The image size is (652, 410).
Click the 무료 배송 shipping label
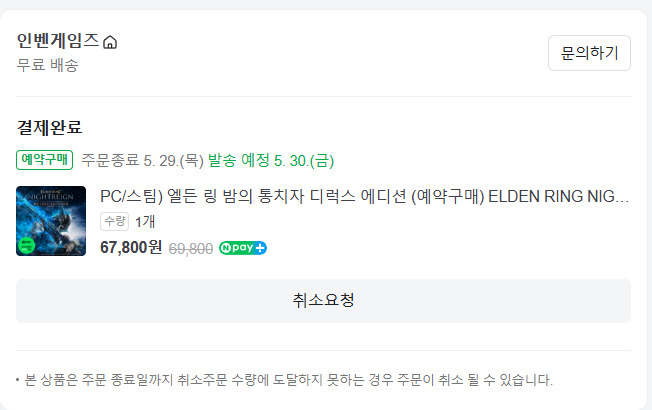(x=47, y=65)
